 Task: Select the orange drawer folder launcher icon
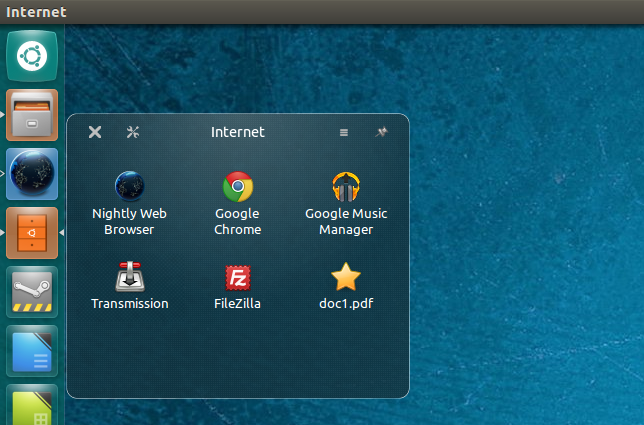(32, 233)
